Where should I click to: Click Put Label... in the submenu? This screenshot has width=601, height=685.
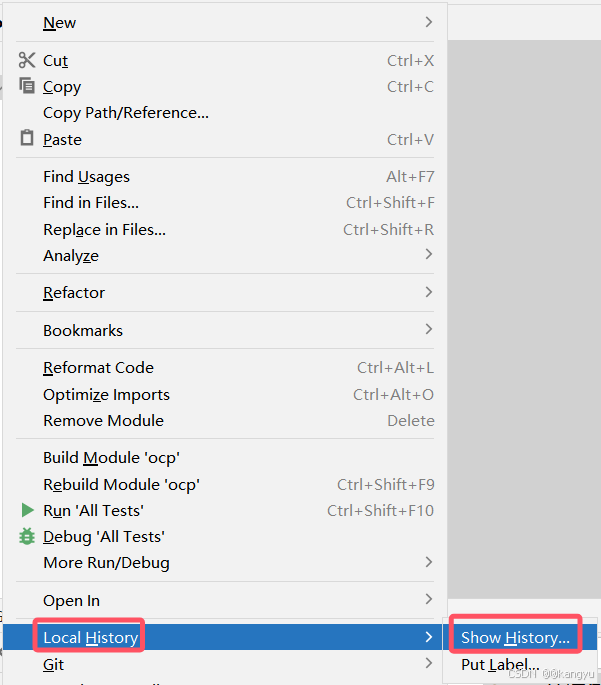[x=520, y=664]
